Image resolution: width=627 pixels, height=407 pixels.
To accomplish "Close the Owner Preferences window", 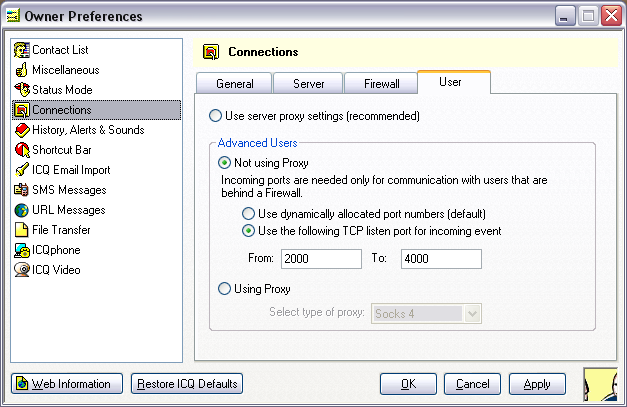I will tap(611, 16).
